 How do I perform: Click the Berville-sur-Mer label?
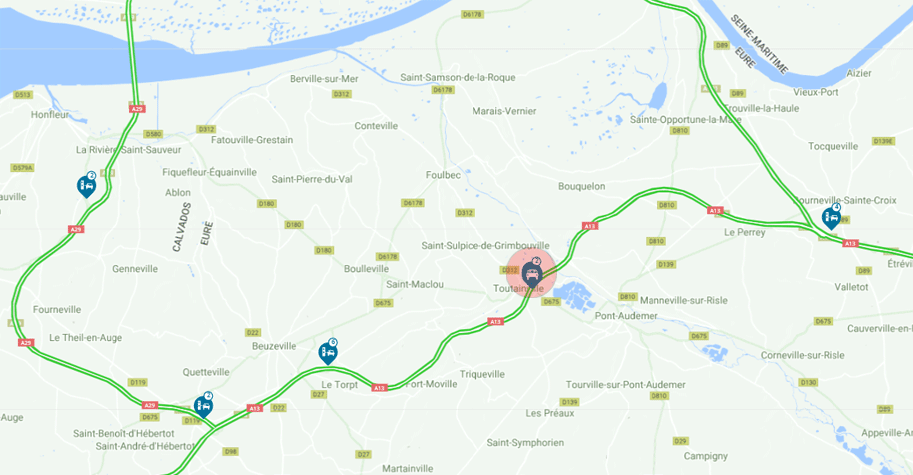click(324, 79)
